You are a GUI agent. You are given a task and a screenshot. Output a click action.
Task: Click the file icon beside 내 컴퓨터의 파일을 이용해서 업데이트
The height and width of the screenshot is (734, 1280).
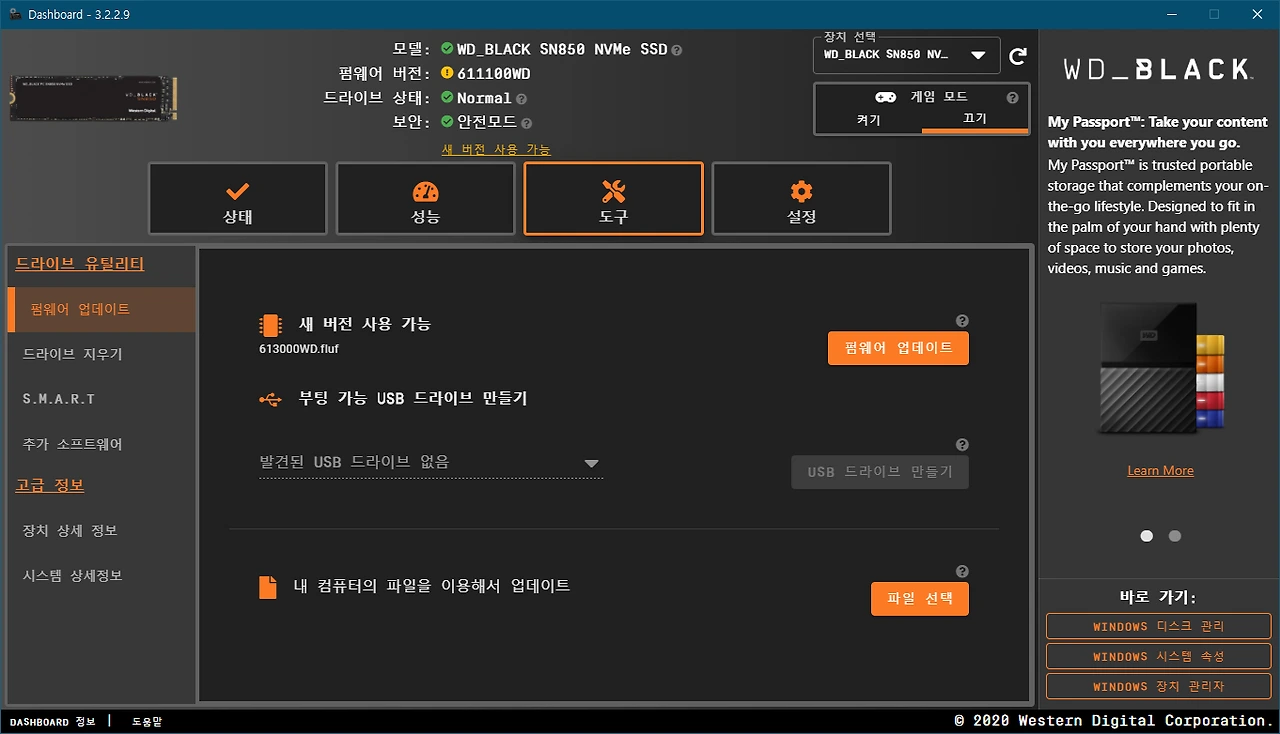(x=268, y=587)
